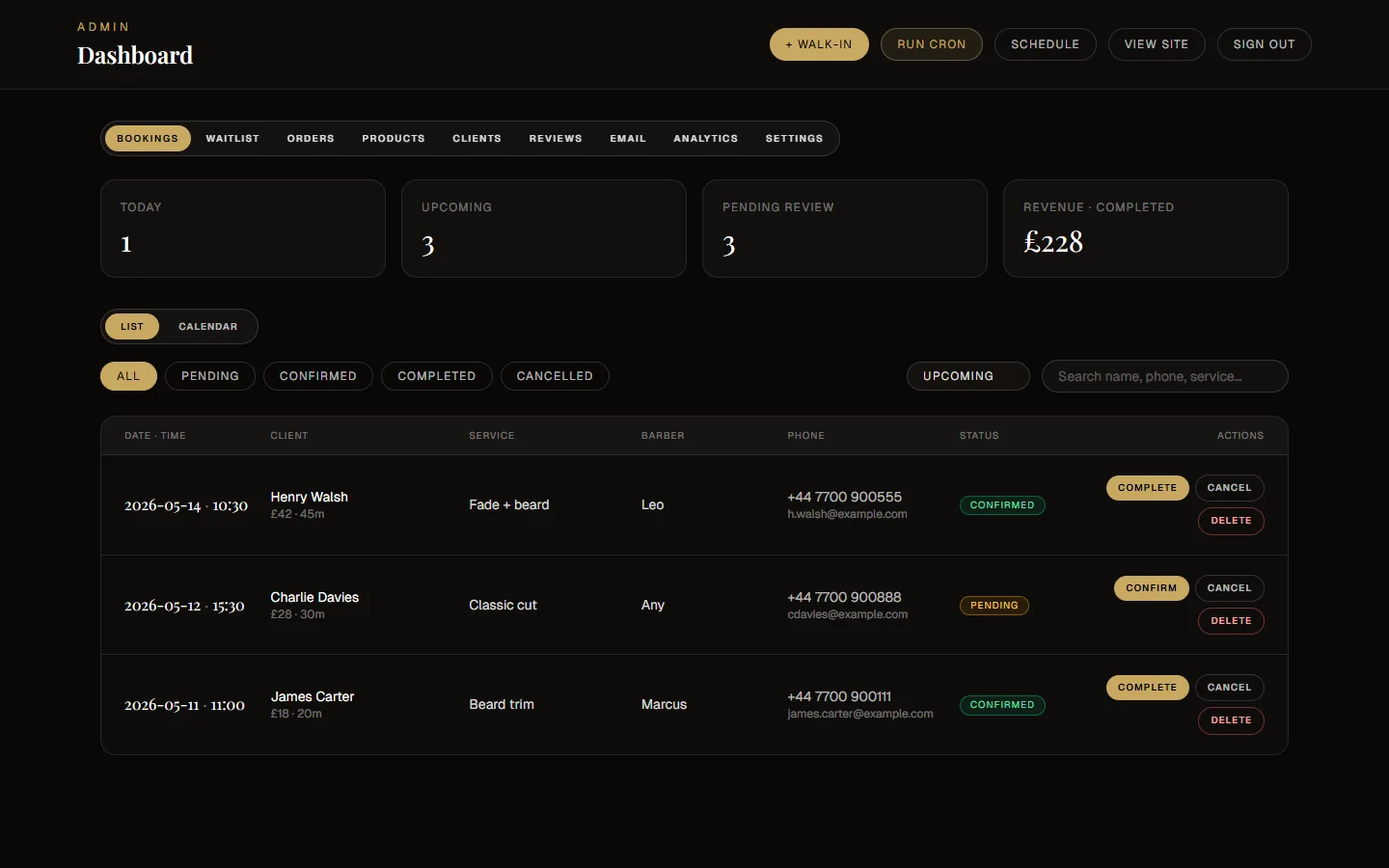Screen dimensions: 1389x868
Task: Filter bookings by All
Action: tap(128, 376)
